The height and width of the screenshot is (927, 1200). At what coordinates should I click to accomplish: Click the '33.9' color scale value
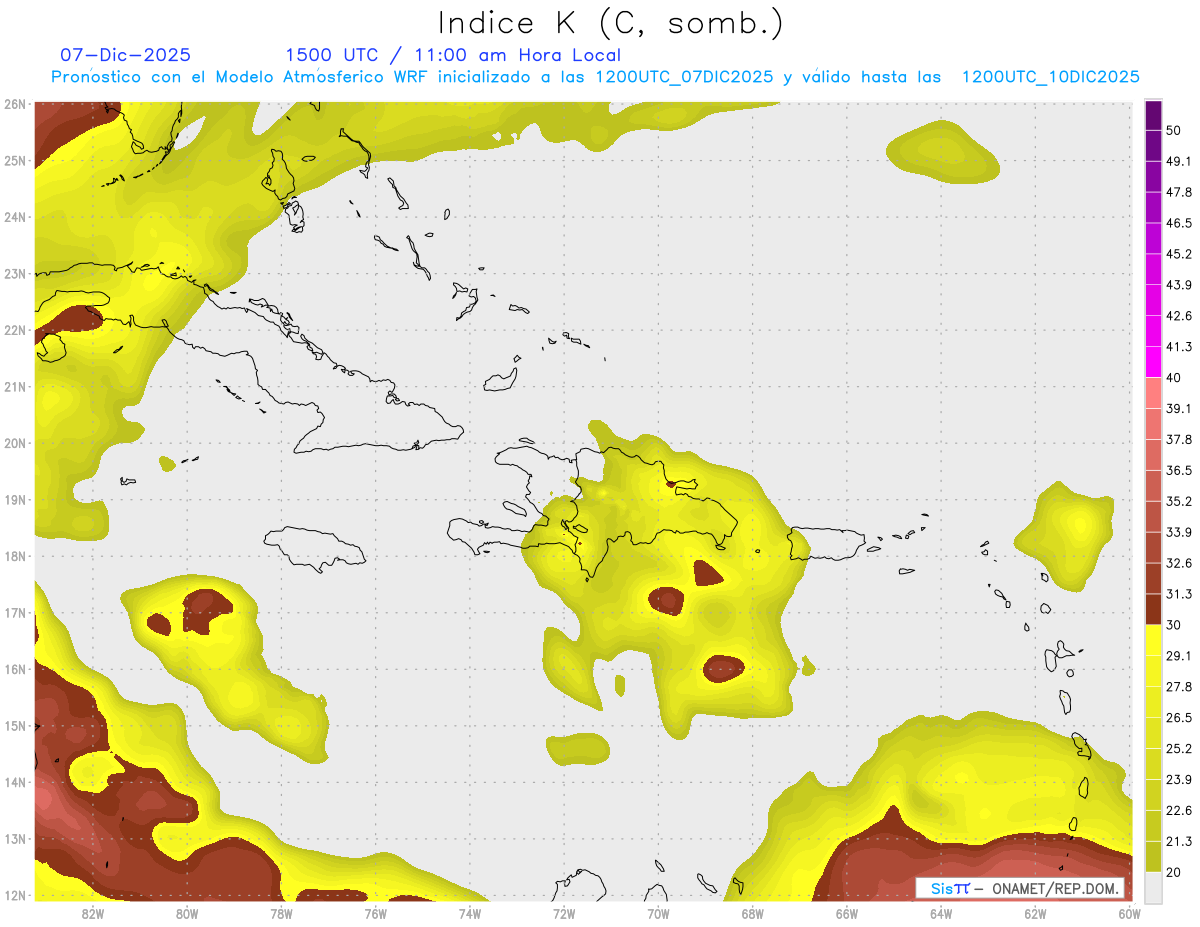1179,532
